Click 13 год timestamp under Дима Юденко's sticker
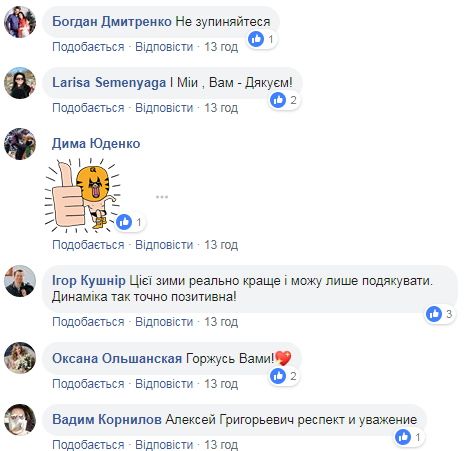The height and width of the screenshot is (451, 476). [221, 245]
